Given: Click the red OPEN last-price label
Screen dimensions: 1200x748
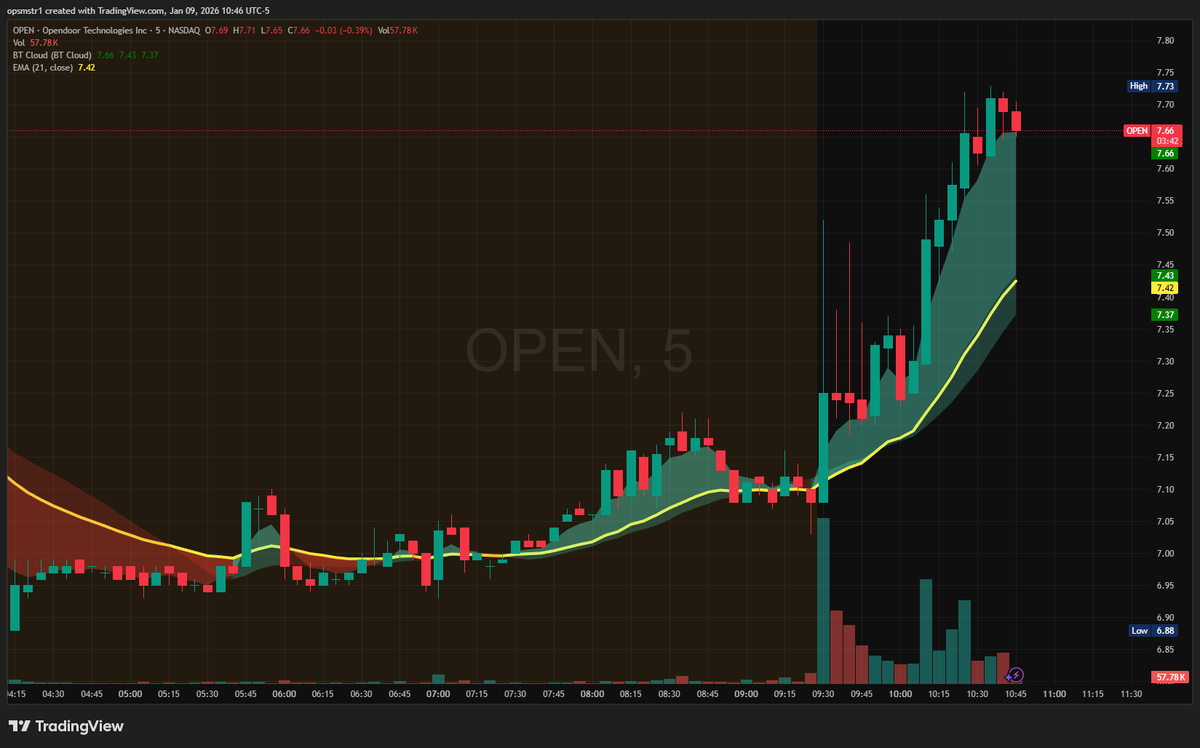Looking at the screenshot, I should click(1137, 131).
